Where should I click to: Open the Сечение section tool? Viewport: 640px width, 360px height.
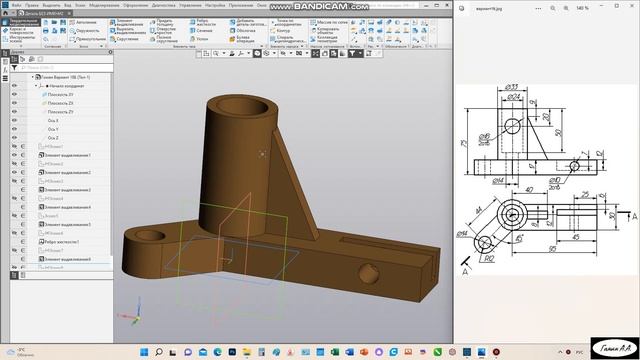click(201, 31)
